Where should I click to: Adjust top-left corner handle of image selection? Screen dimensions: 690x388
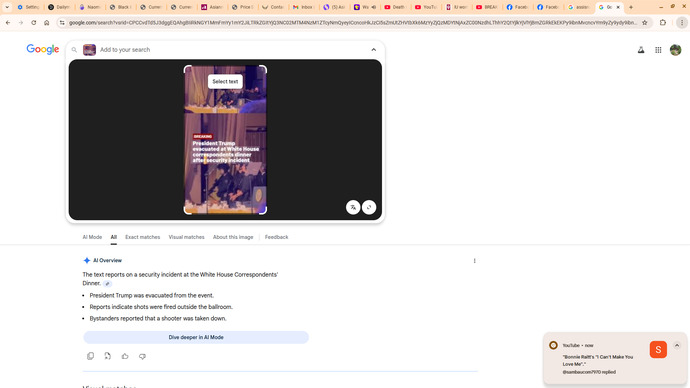[187, 68]
